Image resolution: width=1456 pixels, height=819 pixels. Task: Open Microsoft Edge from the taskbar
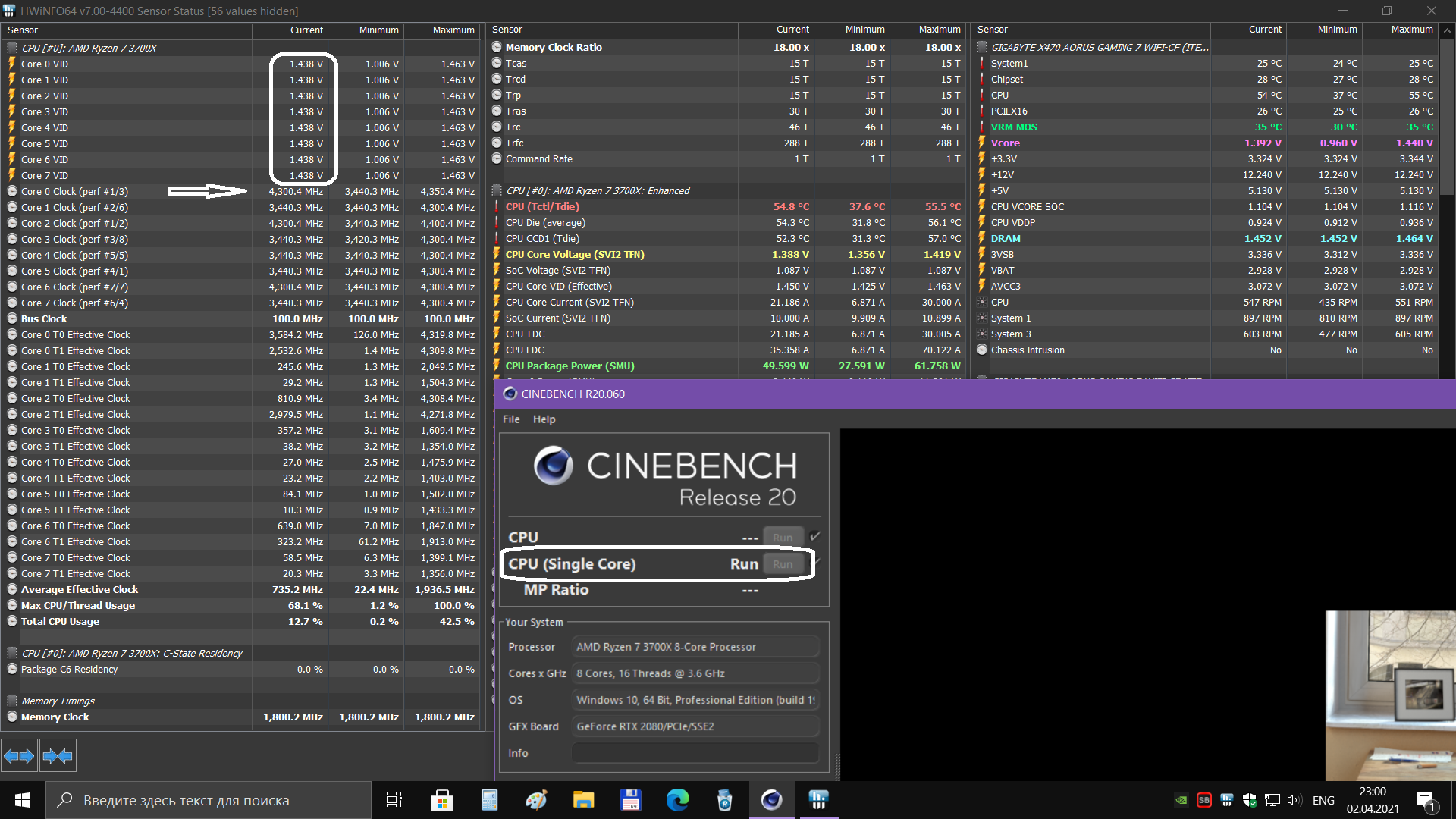pyautogui.click(x=677, y=800)
